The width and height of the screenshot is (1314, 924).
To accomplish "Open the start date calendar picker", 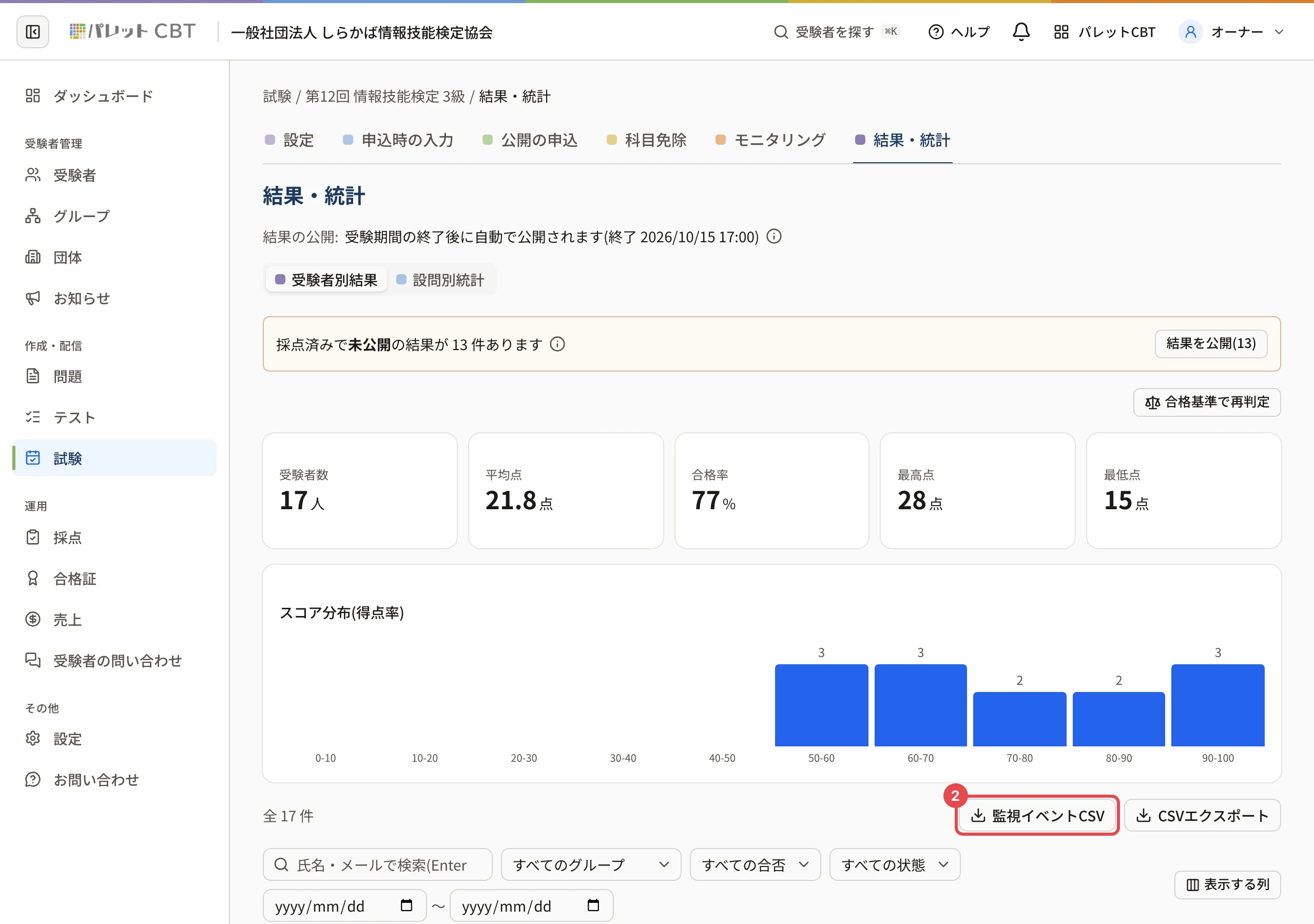I will tap(407, 906).
